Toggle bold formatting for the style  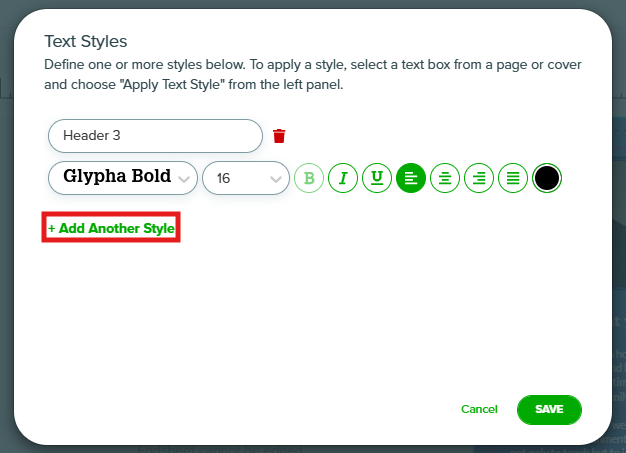click(x=309, y=178)
